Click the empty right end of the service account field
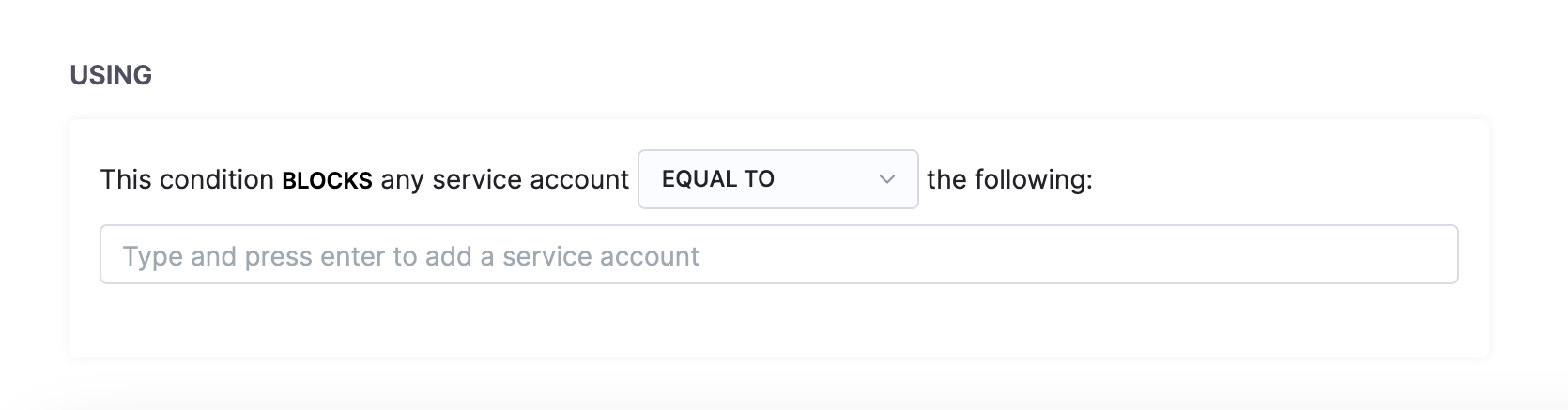The width and height of the screenshot is (1568, 410). [x=1361, y=254]
